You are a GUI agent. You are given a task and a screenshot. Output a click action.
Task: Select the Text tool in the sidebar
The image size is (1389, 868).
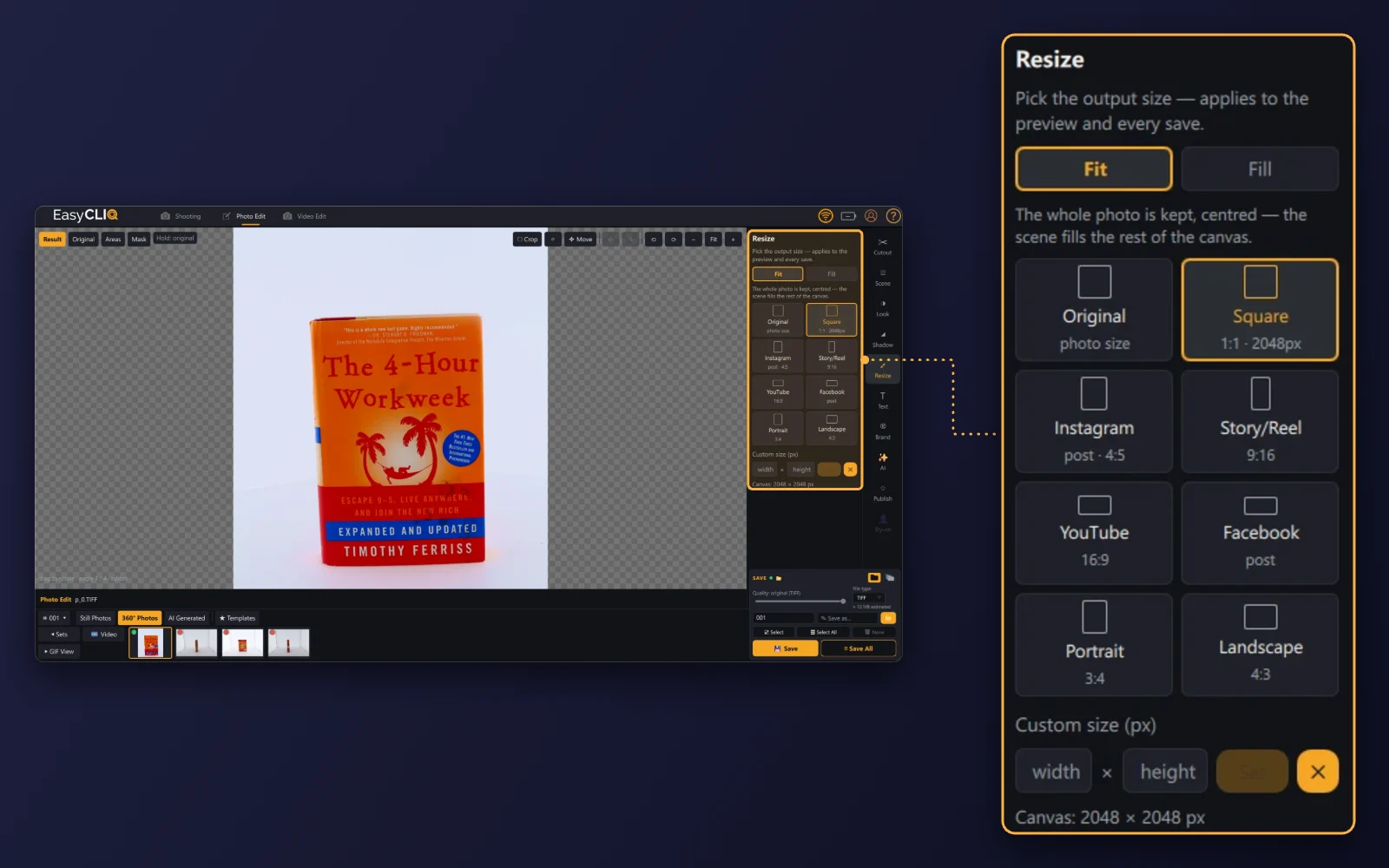pyautogui.click(x=882, y=400)
